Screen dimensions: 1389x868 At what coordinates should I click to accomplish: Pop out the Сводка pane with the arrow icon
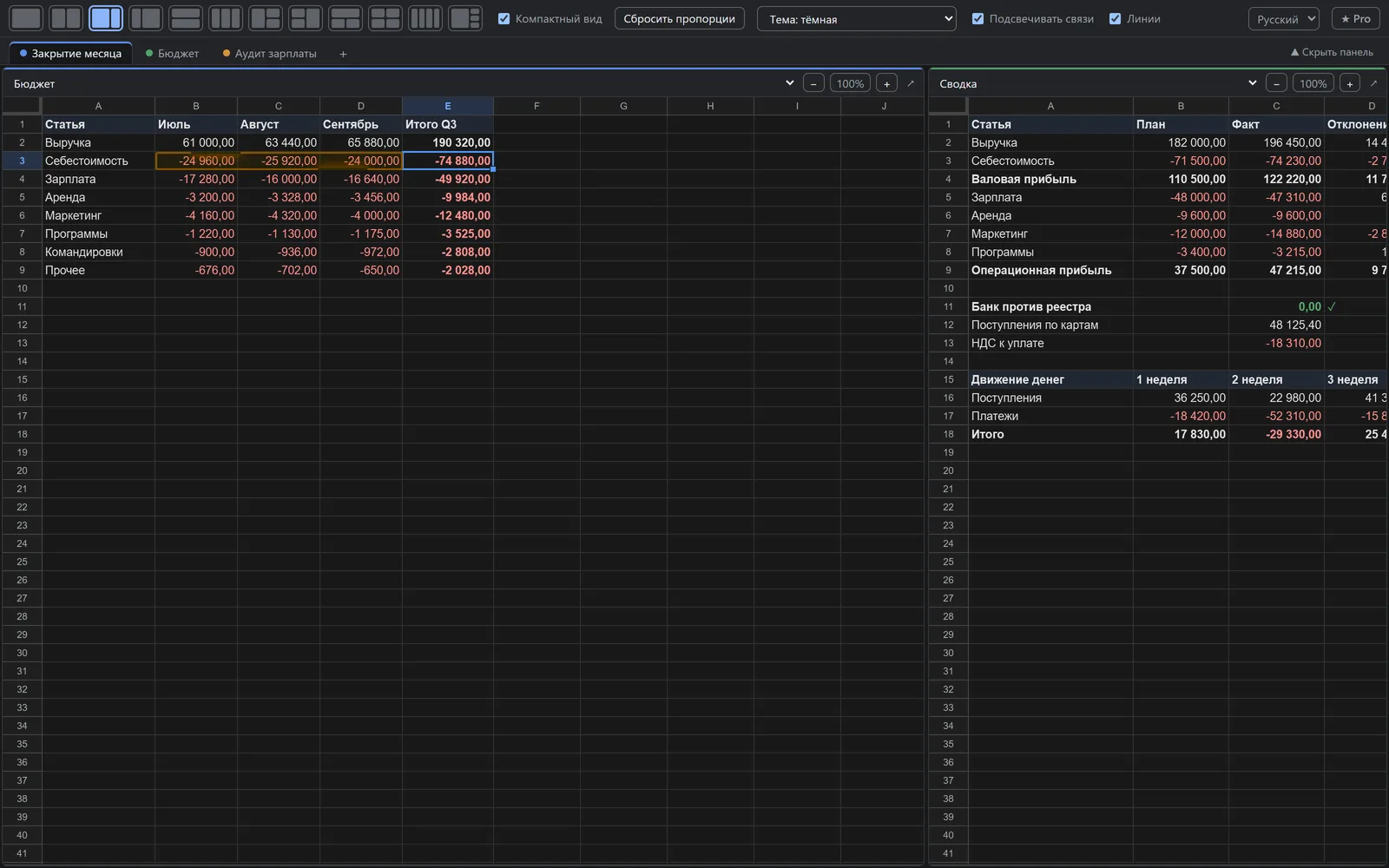click(x=1373, y=83)
